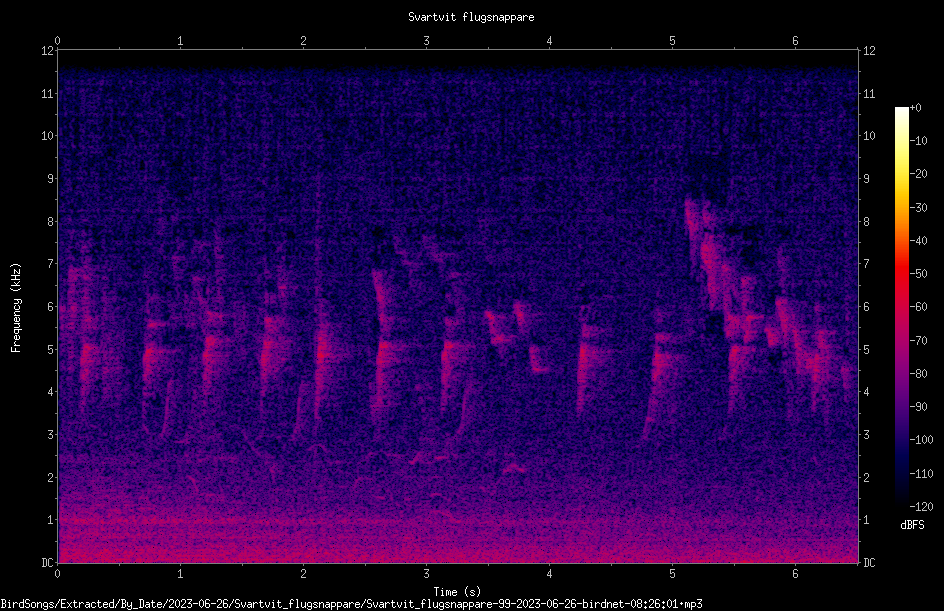Click the title 'Svartvit flugsnappare'
944x611 pixels.
(471, 17)
